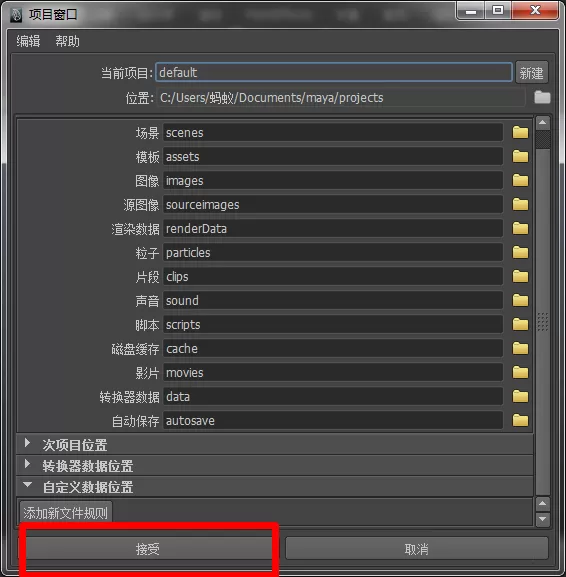
Task: Open the 帮助 menu
Action: click(x=67, y=41)
